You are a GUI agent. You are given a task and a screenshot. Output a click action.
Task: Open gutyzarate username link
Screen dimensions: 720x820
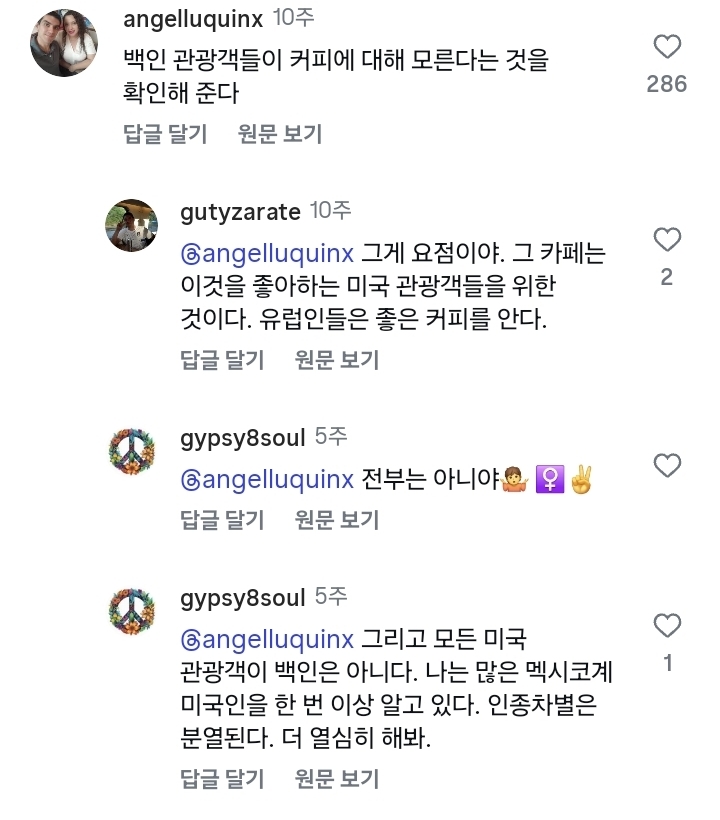240,211
